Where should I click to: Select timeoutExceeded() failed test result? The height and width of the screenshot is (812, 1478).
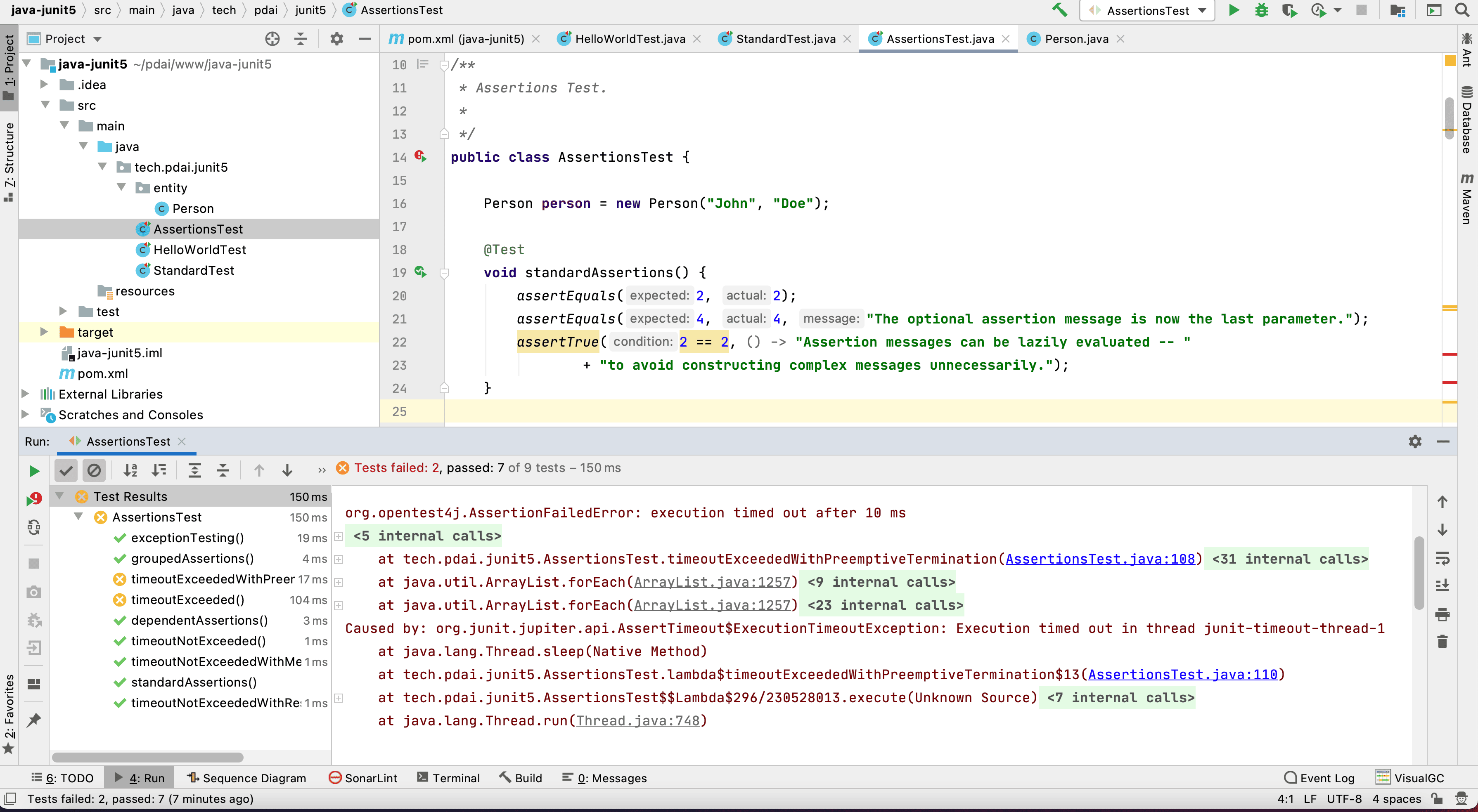click(x=187, y=600)
